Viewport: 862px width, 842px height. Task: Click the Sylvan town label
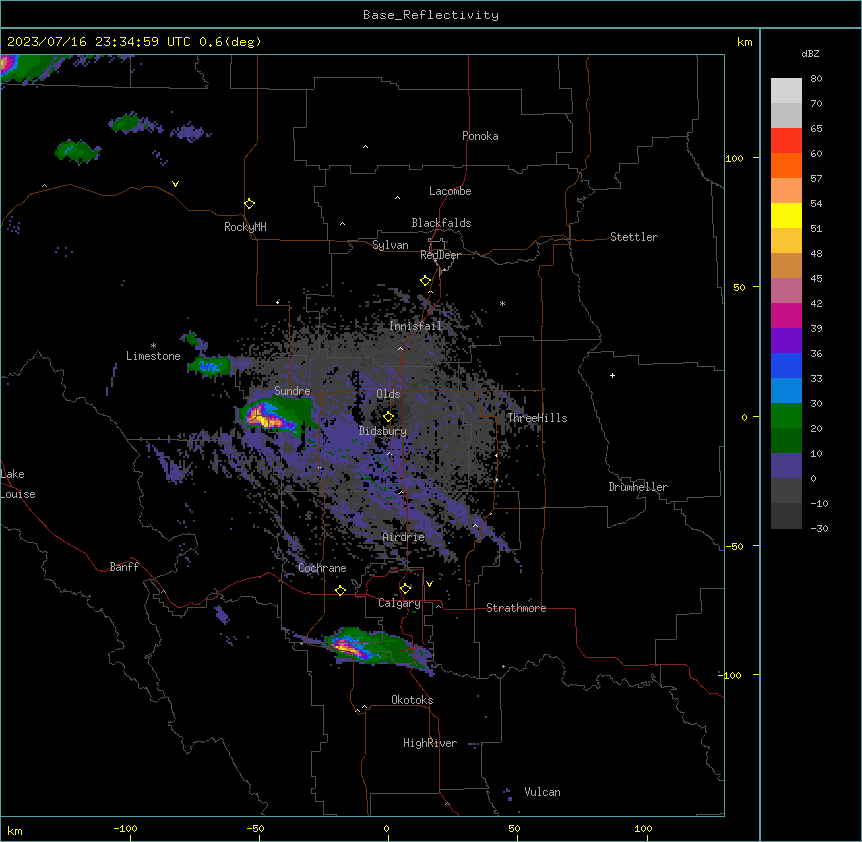pyautogui.click(x=390, y=245)
